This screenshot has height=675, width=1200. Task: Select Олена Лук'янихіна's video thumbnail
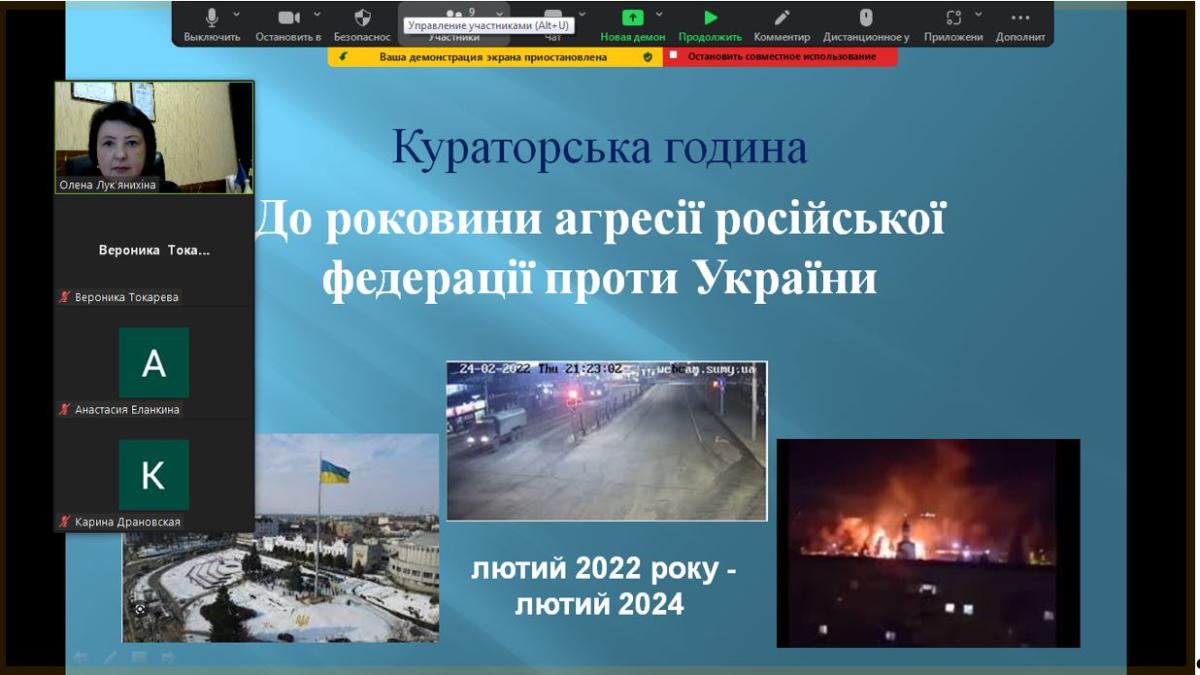(x=154, y=137)
